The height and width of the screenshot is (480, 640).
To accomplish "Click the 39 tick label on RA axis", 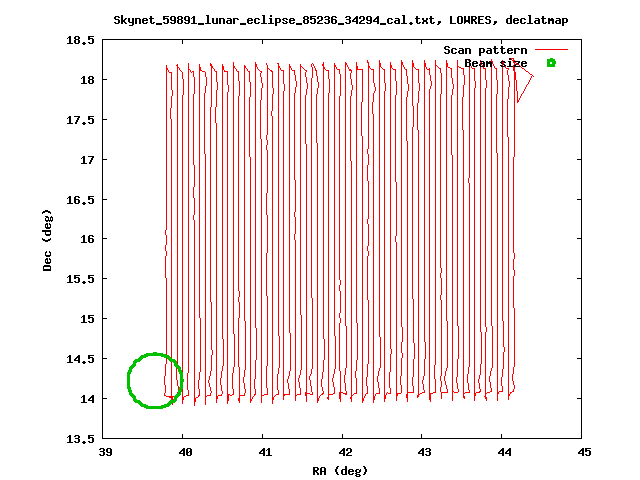I will pyautogui.click(x=105, y=452).
